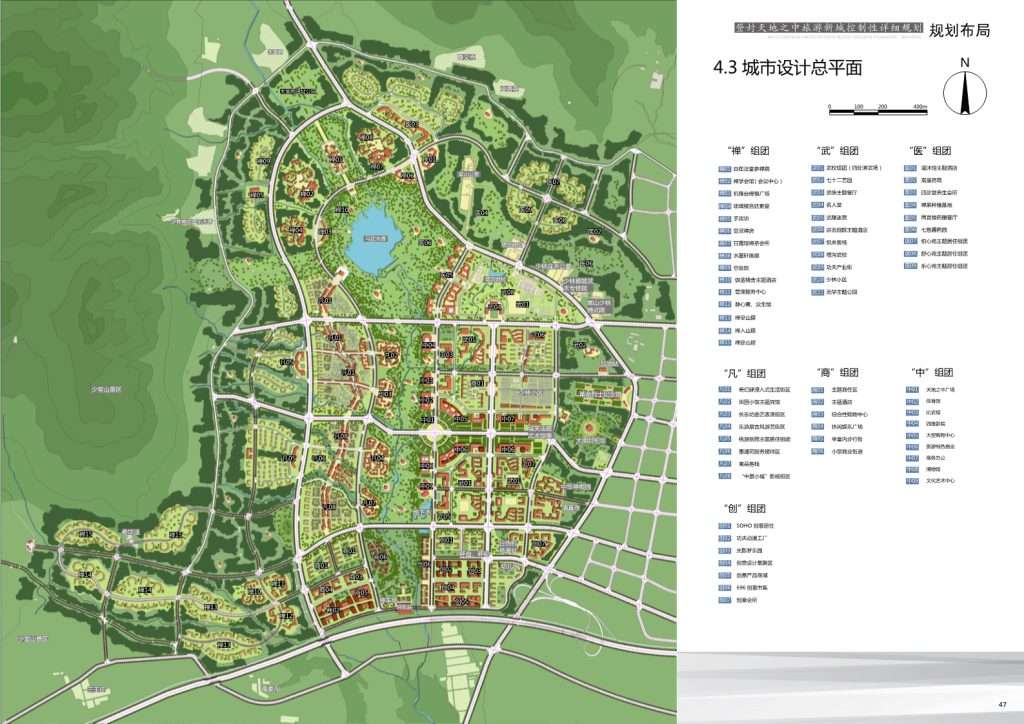Screen dimensions: 1024x724
Task: Click the 4.3 城市设计总平面 title
Action: pyautogui.click(x=787, y=68)
